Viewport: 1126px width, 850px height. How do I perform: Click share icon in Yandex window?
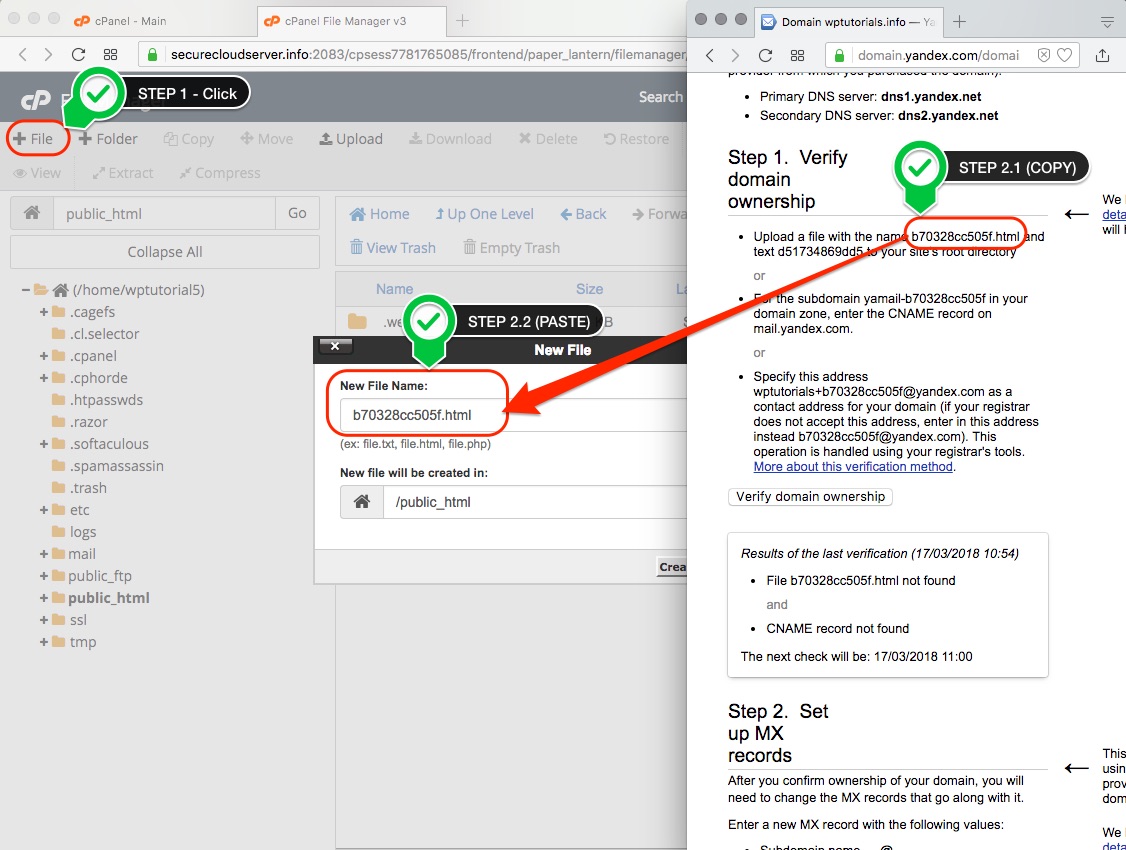pyautogui.click(x=1102, y=55)
